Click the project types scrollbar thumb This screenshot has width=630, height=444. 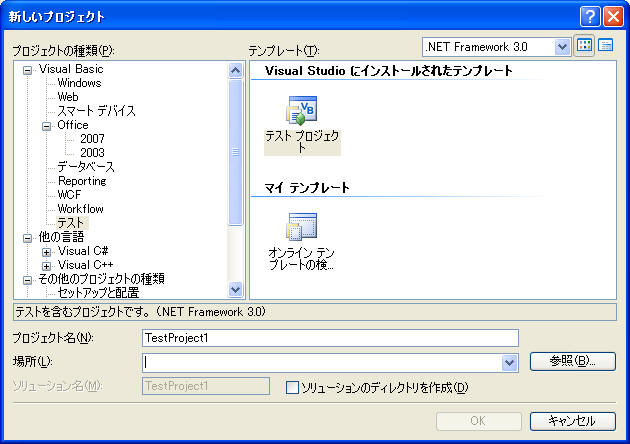(235, 152)
